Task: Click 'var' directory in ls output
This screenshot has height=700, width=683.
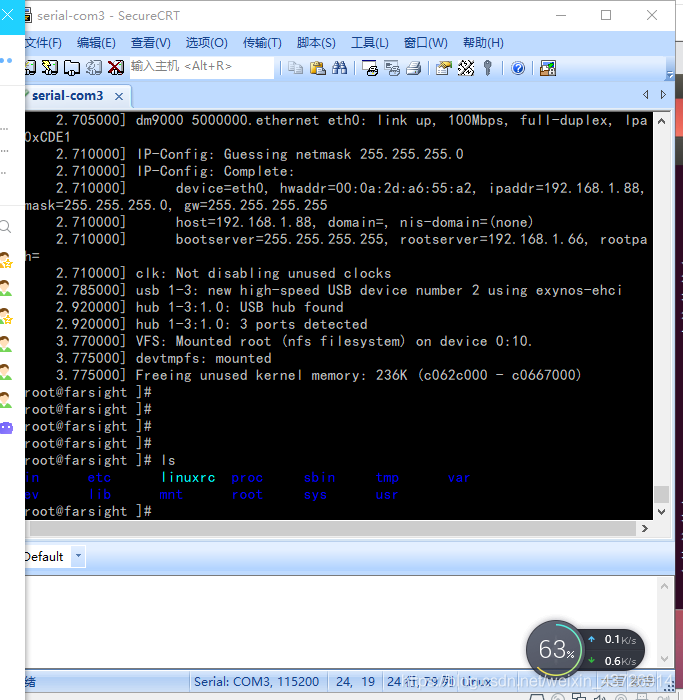Action: pos(459,478)
